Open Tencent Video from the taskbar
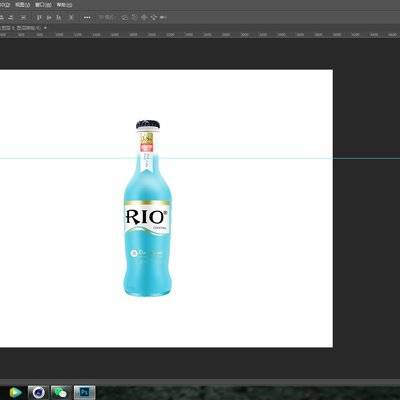Screen dimensions: 400x400 (15, 392)
